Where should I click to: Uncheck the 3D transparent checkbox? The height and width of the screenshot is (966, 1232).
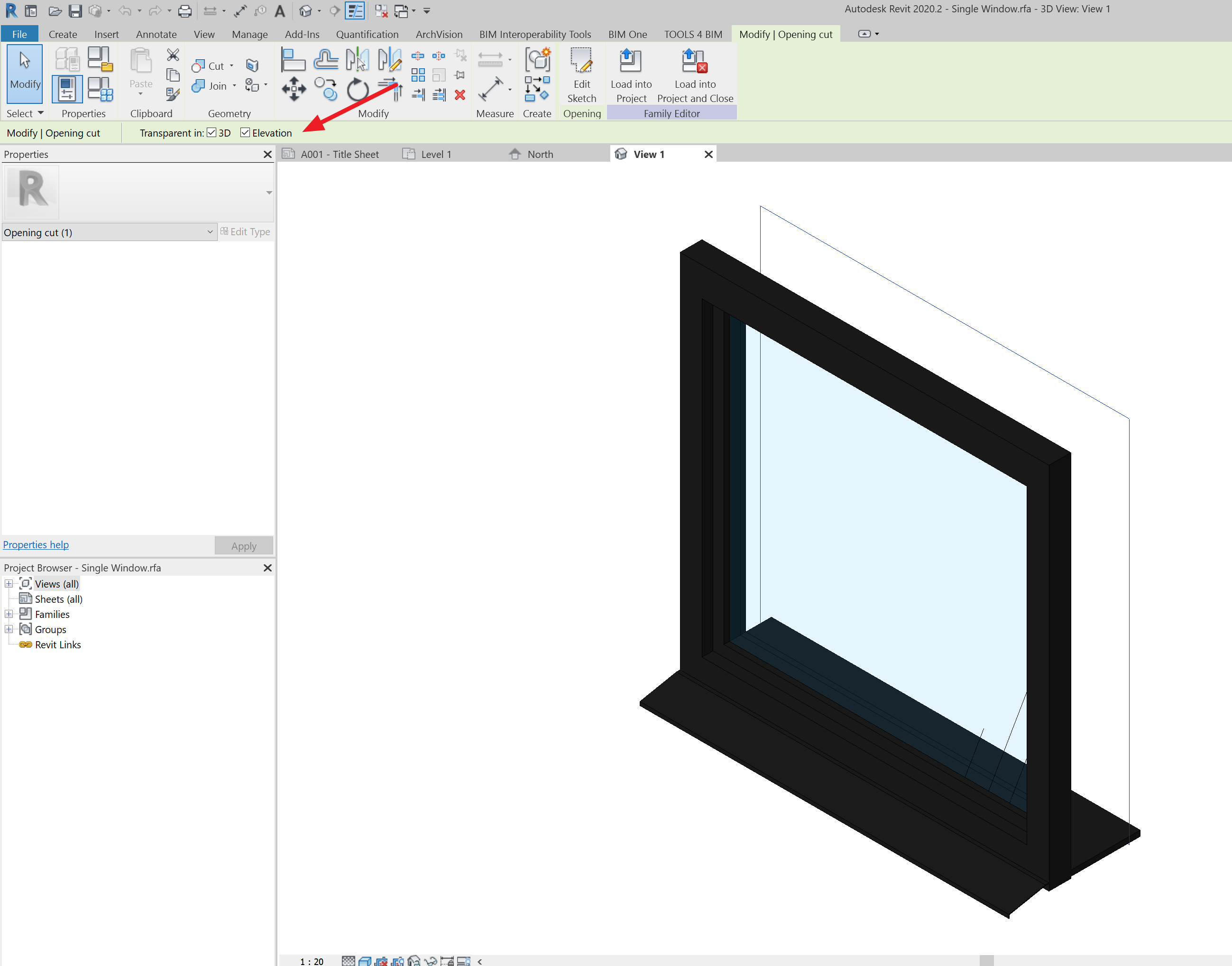(211, 133)
